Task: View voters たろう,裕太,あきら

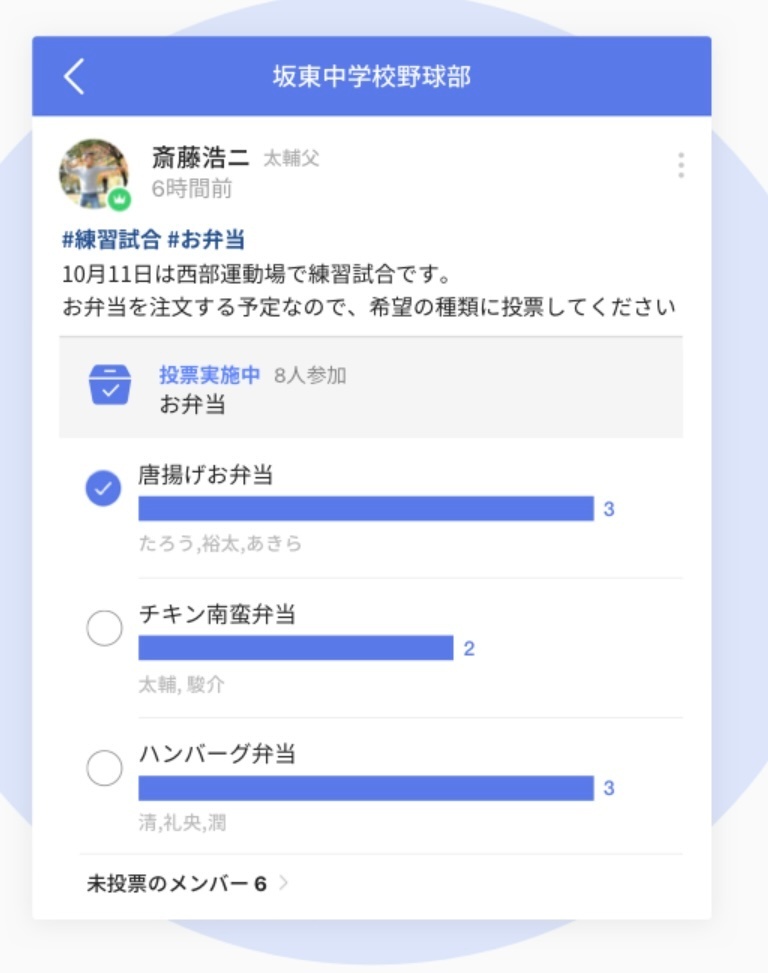Action: coord(220,544)
